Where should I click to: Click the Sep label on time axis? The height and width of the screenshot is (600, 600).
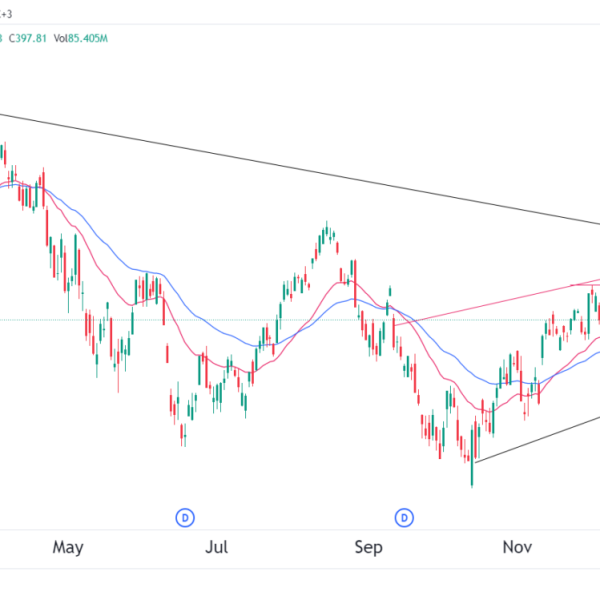pos(369,547)
